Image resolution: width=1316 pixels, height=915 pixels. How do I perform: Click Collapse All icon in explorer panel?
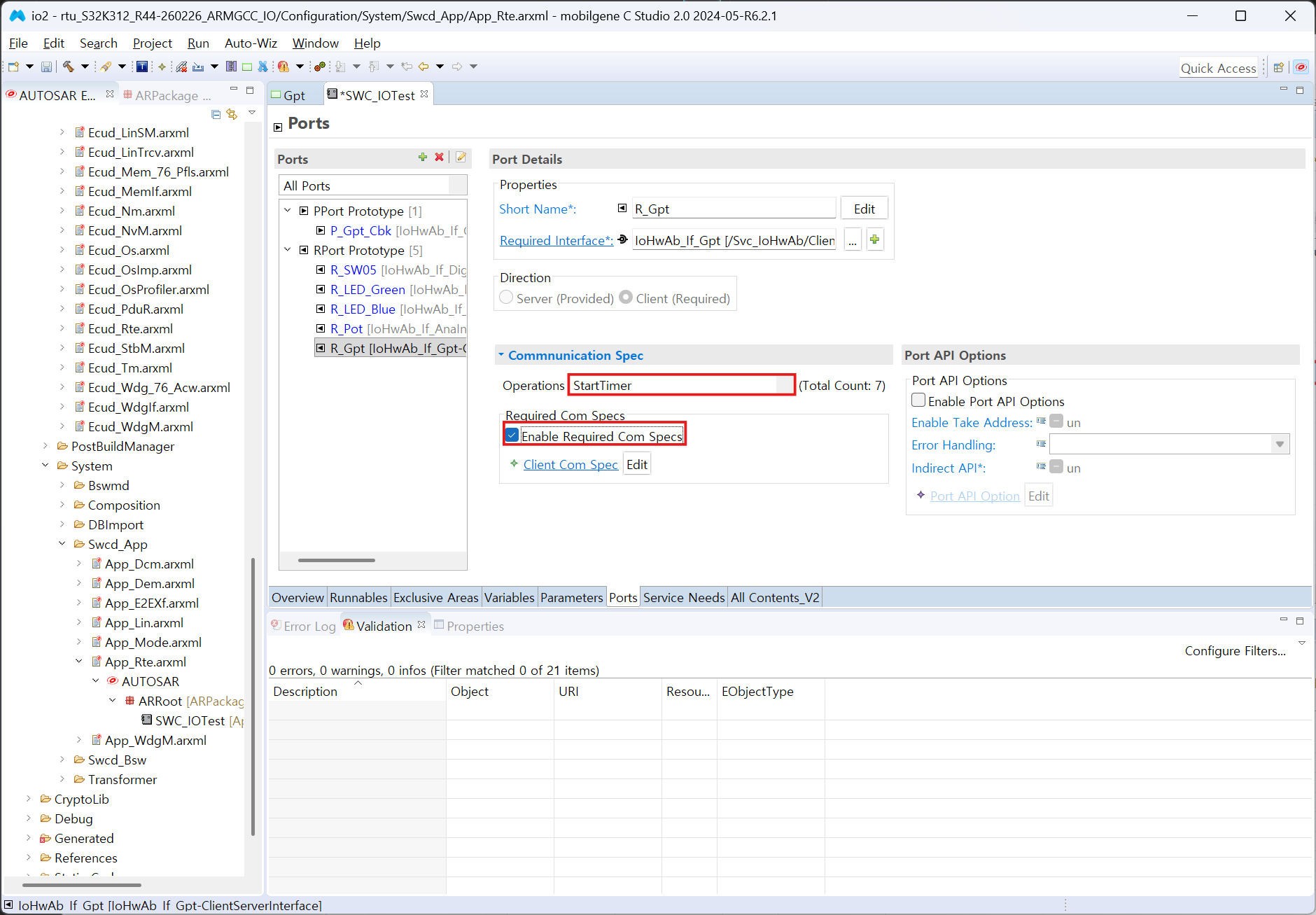coord(216,114)
